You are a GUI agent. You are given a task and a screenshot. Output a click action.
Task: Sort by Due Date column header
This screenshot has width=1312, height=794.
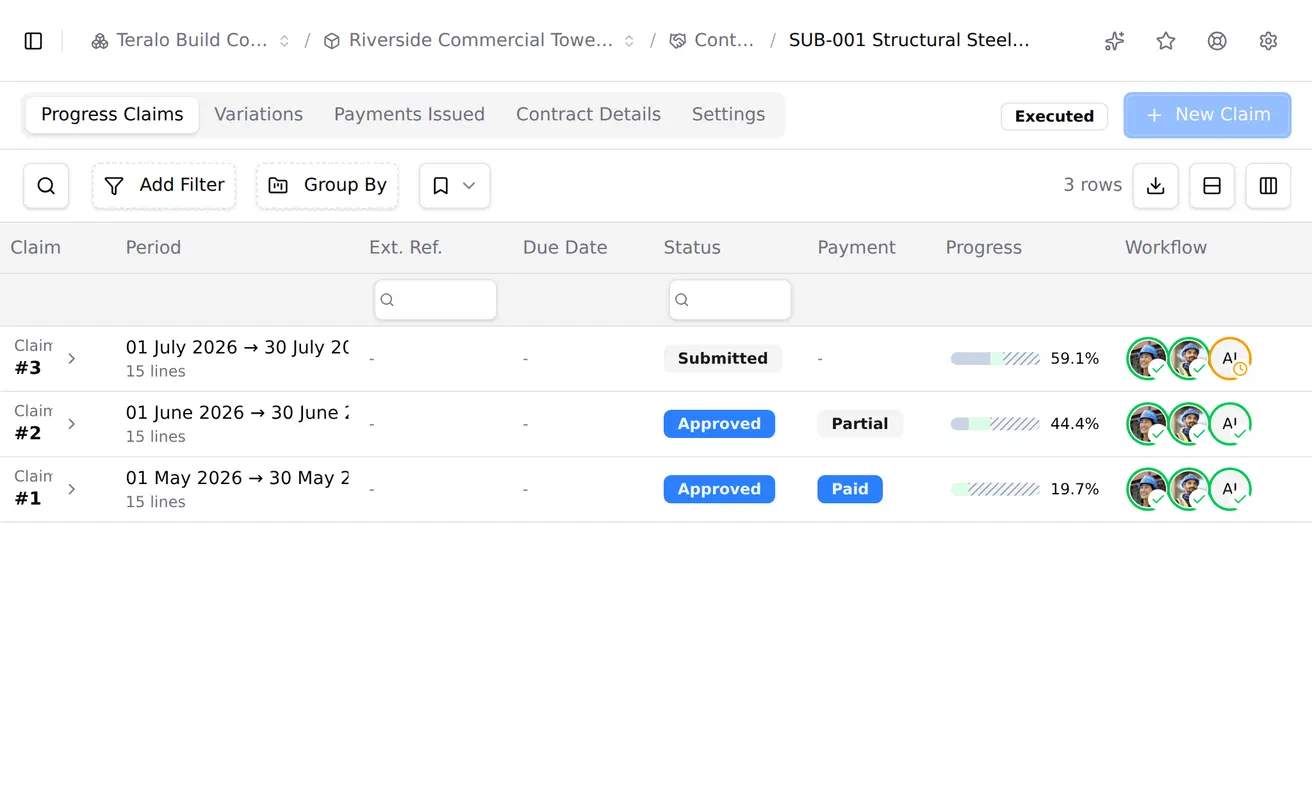(x=565, y=248)
